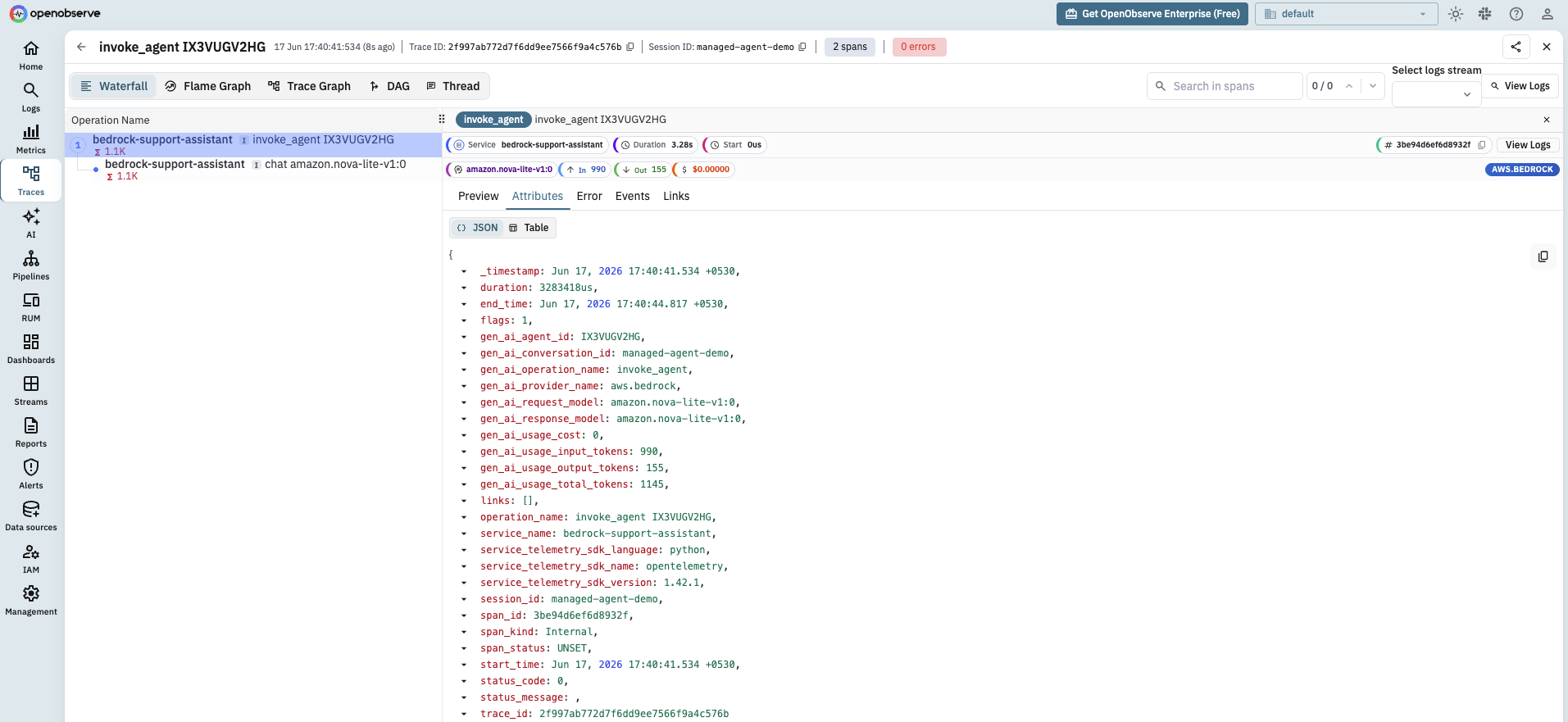This screenshot has height=722, width=1568.
Task: Click the drag handle next to invoke_agent
Action: 442,119
